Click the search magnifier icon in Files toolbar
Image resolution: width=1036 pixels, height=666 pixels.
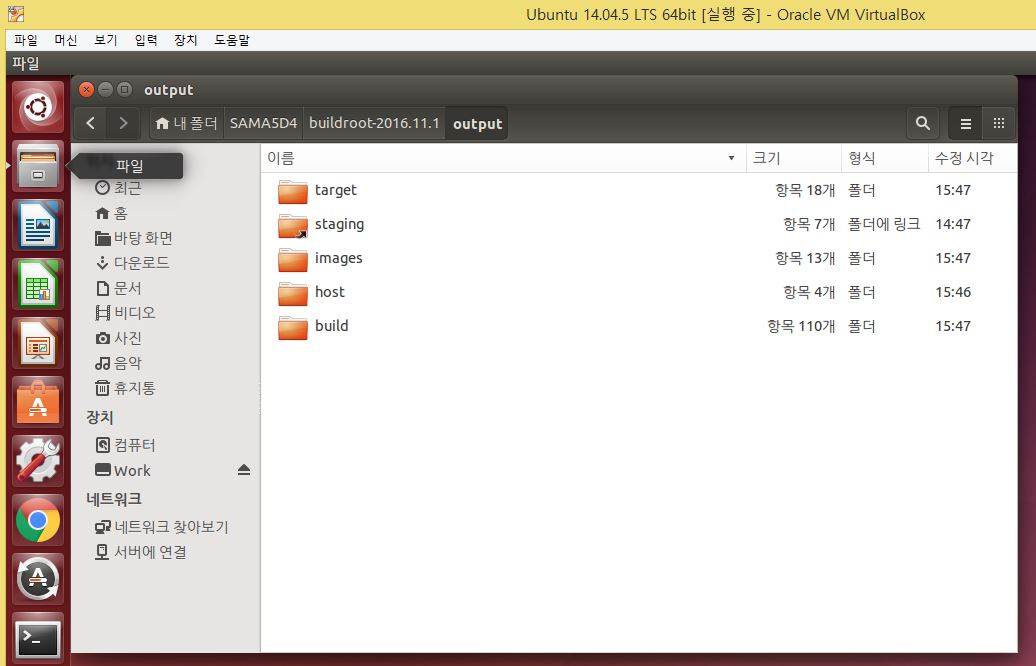(x=922, y=123)
